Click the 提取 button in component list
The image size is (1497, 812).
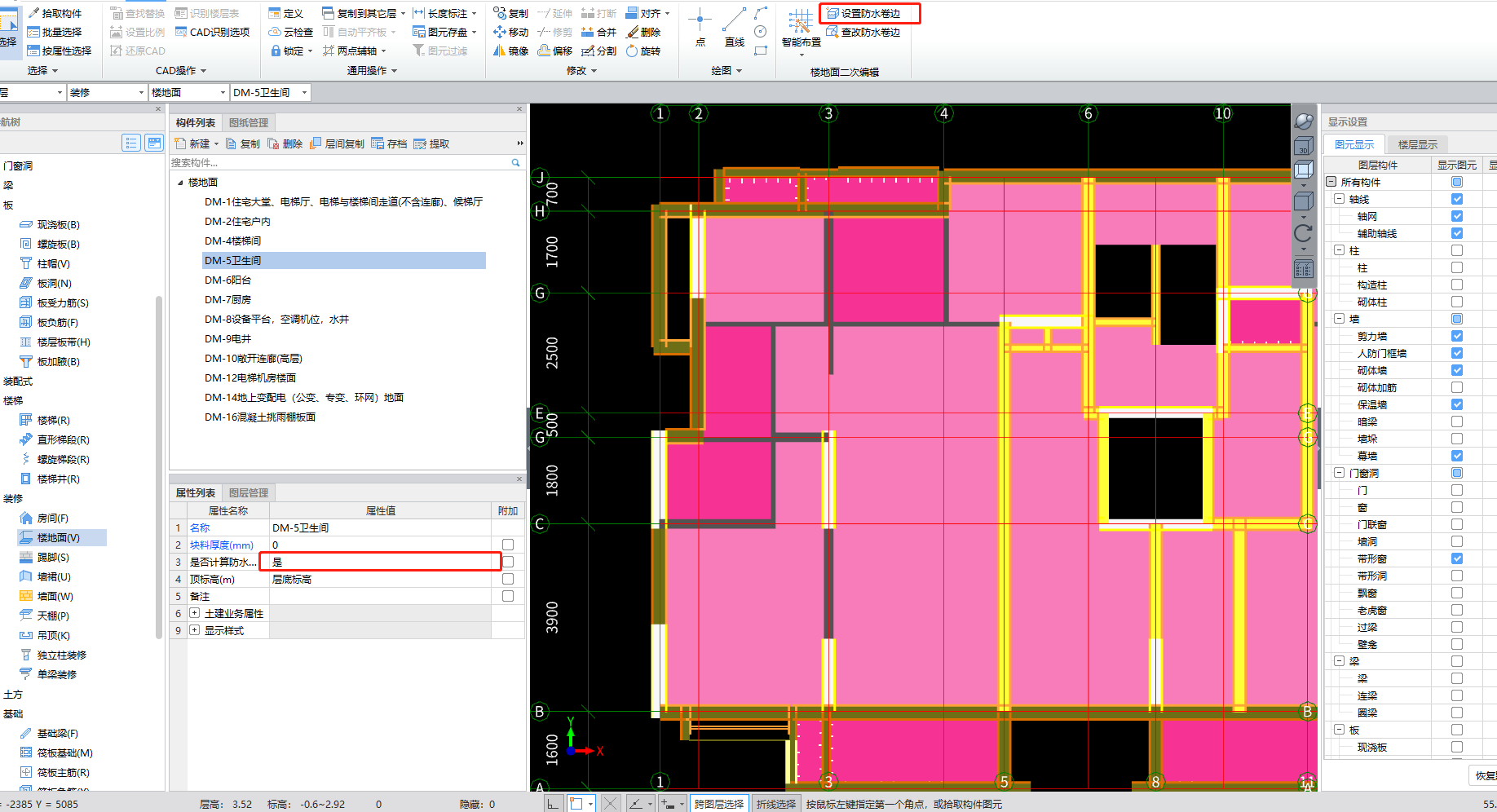click(431, 143)
